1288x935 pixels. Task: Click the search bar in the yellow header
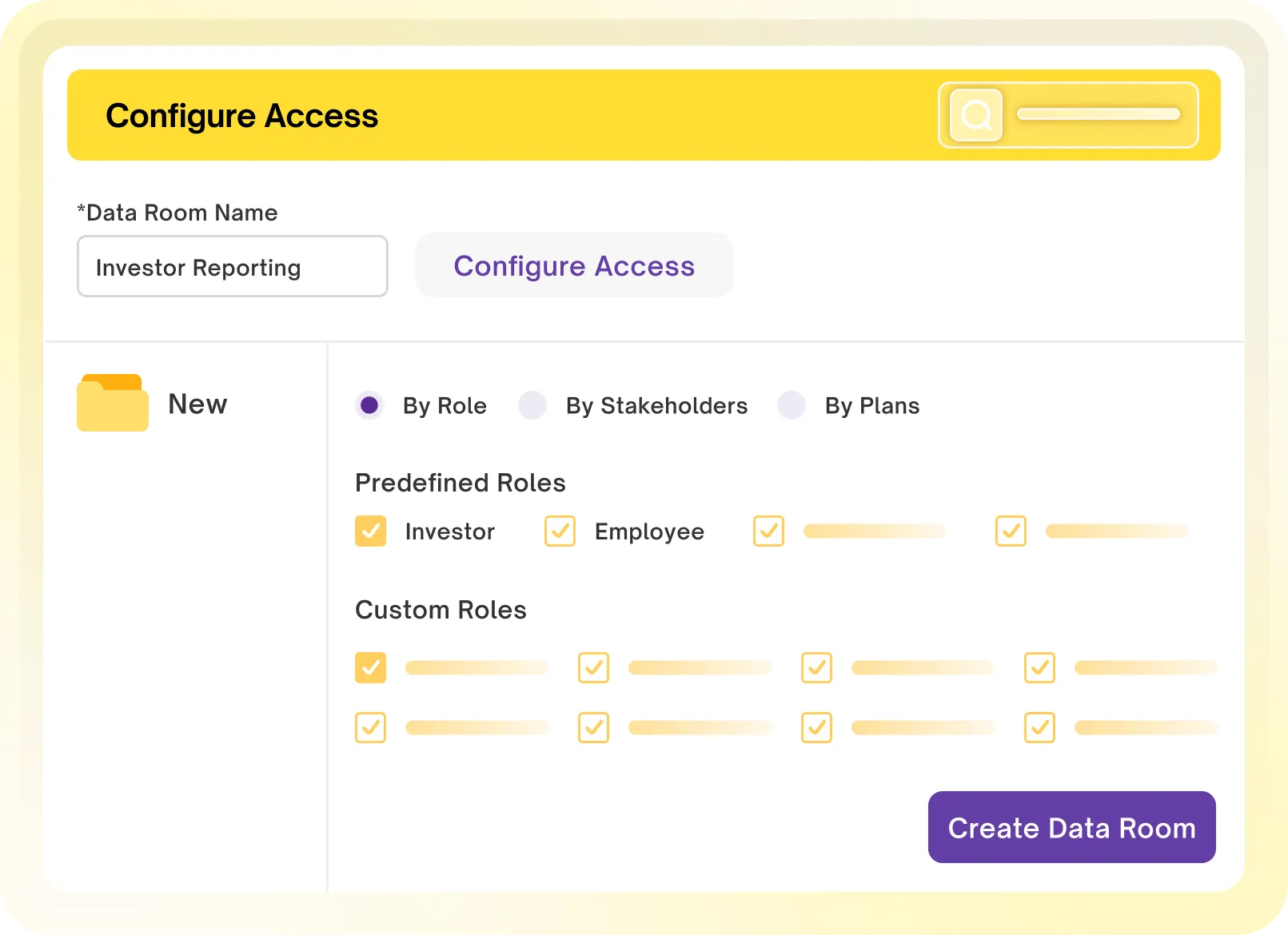1099,115
